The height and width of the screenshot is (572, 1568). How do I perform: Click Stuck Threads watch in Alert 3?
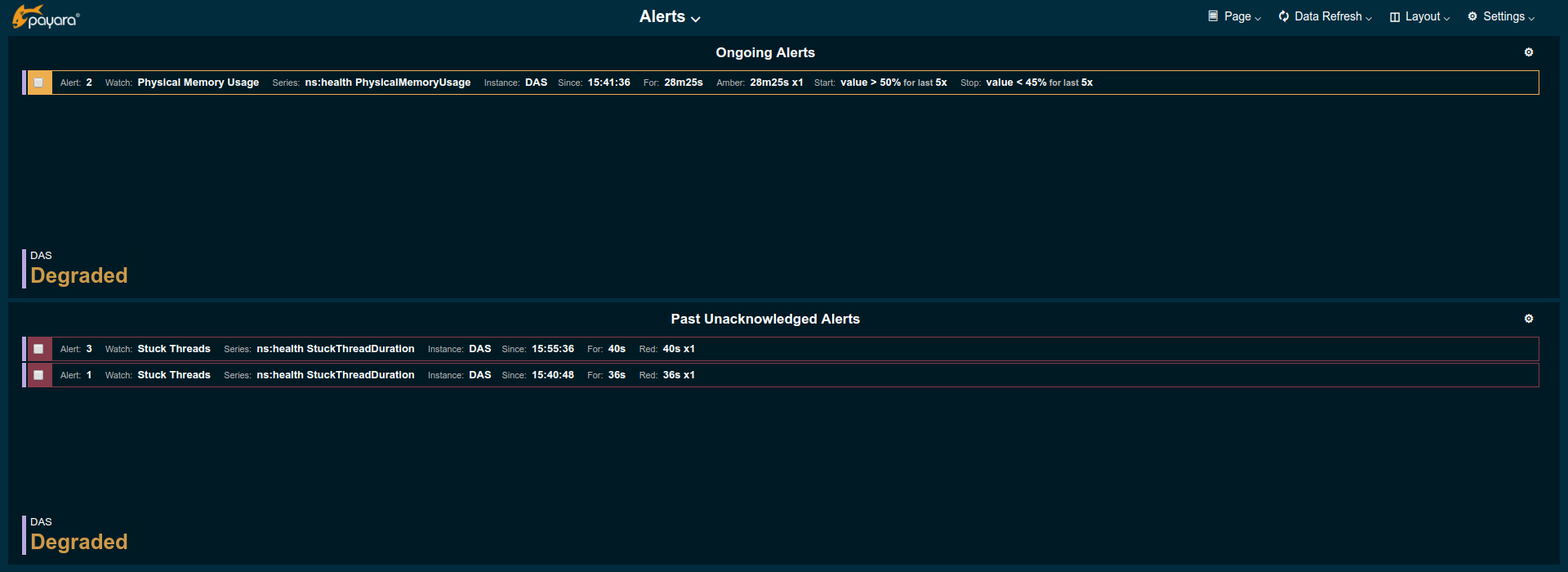[174, 349]
